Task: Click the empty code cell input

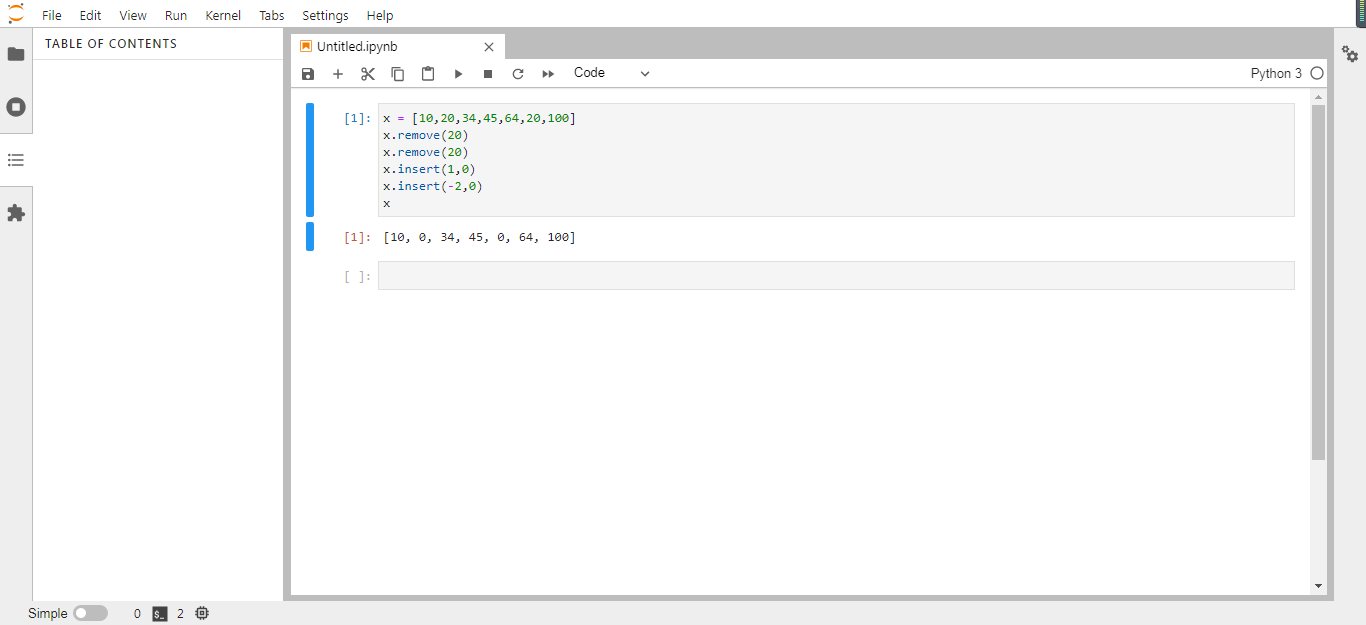Action: pyautogui.click(x=836, y=276)
